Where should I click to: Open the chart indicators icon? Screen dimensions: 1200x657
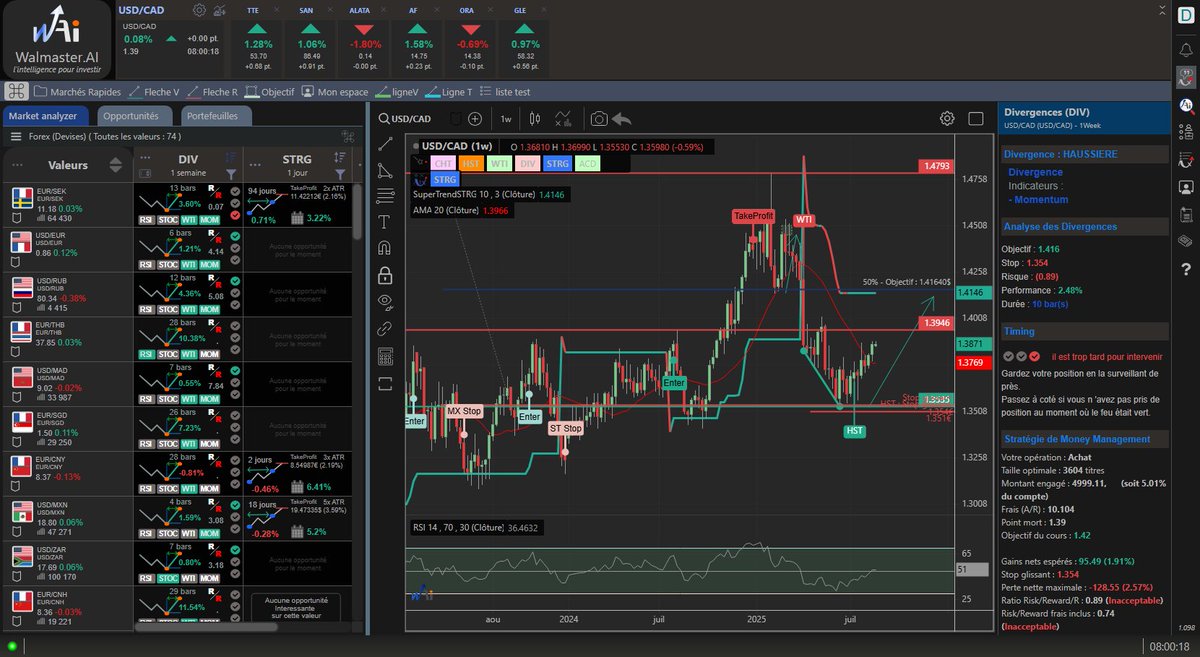click(x=561, y=118)
